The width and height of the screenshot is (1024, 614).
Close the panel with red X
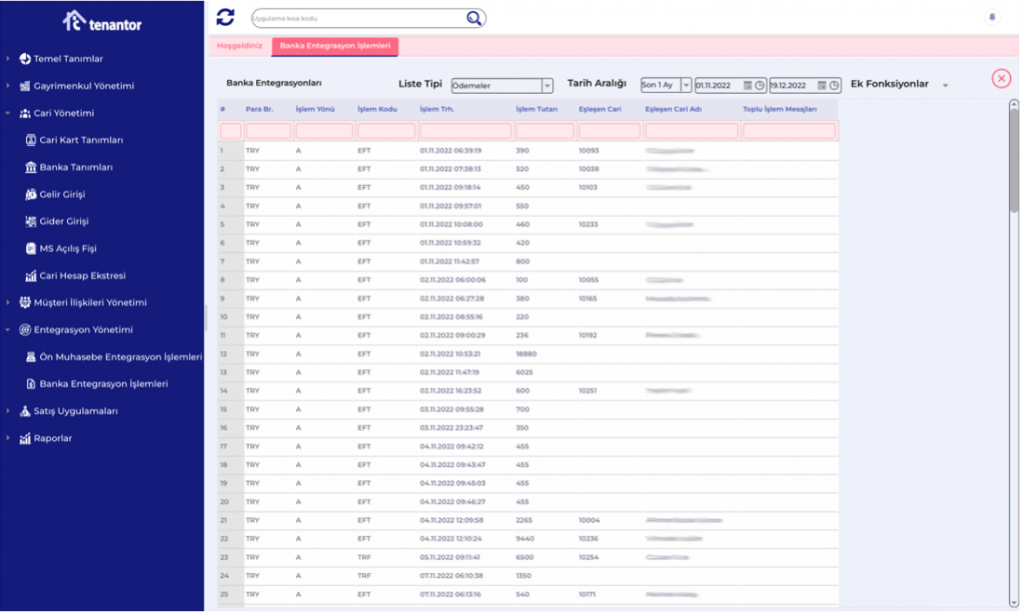click(1001, 79)
